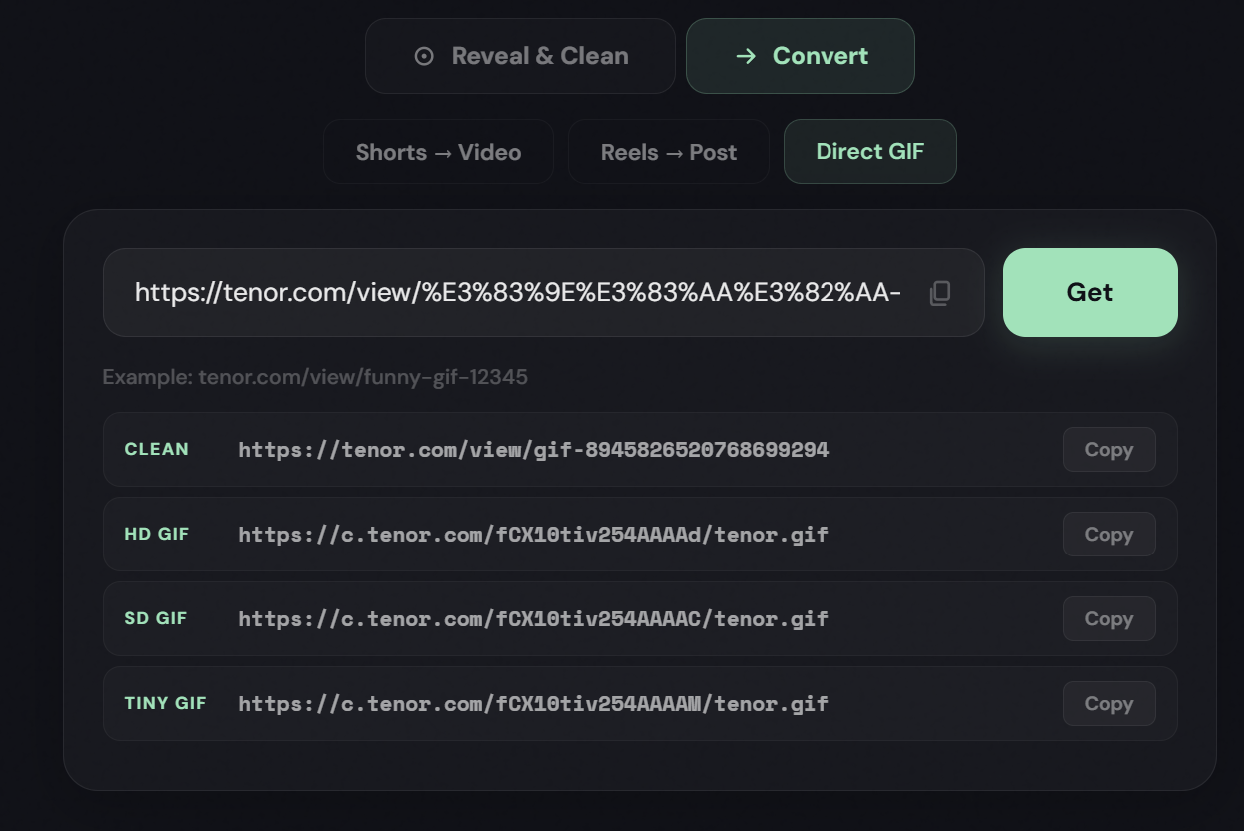This screenshot has height=831, width=1244.
Task: Click the example text under the input
Action: pos(314,377)
